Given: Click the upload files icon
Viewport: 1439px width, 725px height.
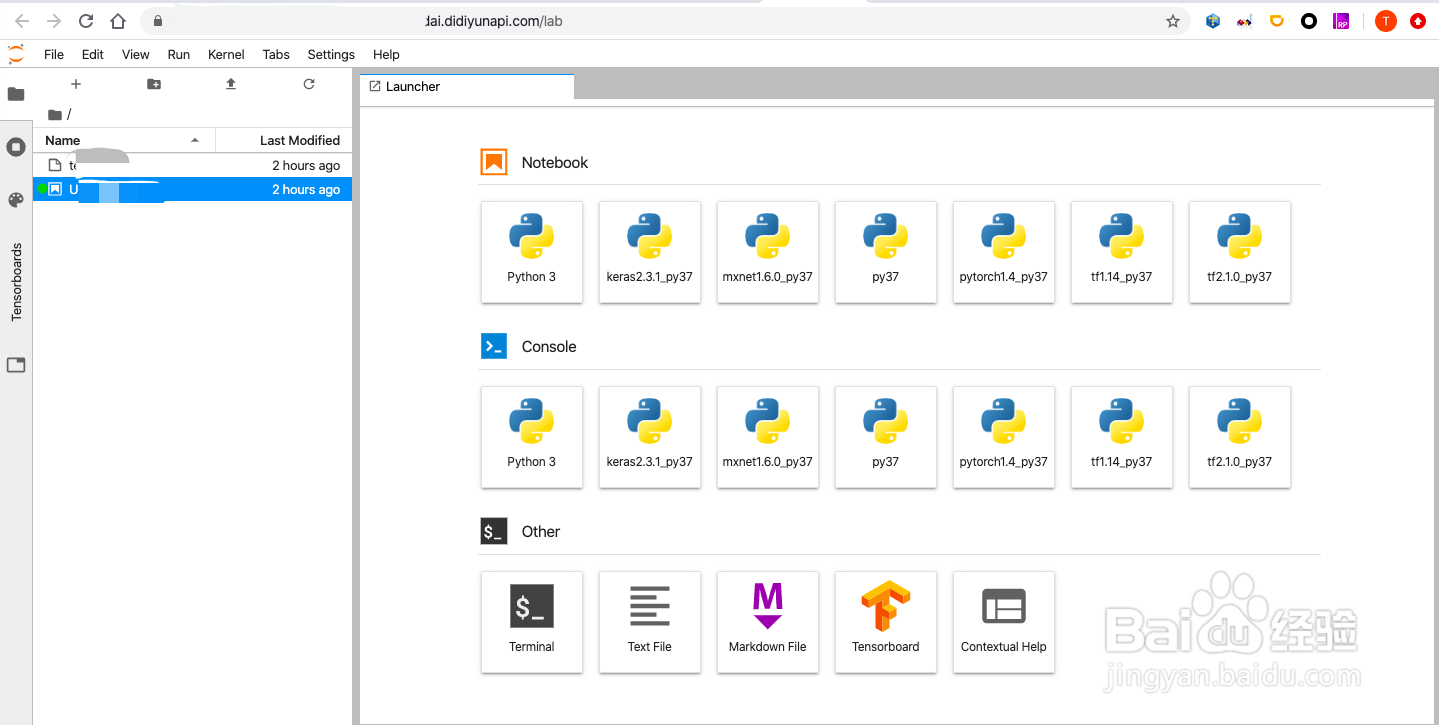Looking at the screenshot, I should click(231, 85).
